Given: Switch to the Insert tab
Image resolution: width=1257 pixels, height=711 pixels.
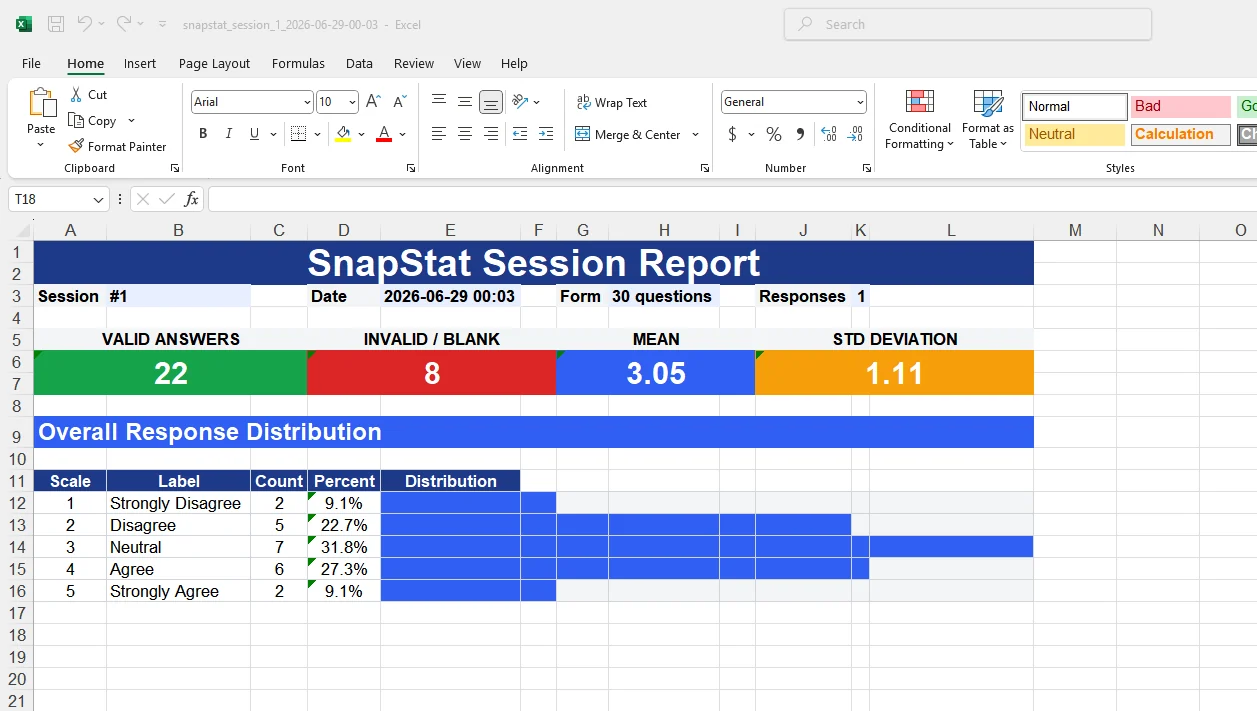Looking at the screenshot, I should [x=140, y=63].
